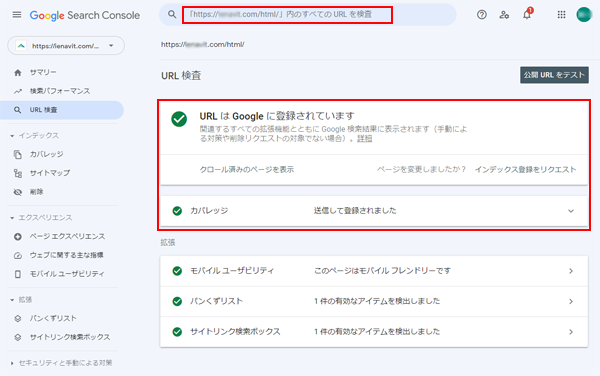Open パンくずリスト row arrow
The height and width of the screenshot is (376, 600).
click(x=571, y=301)
